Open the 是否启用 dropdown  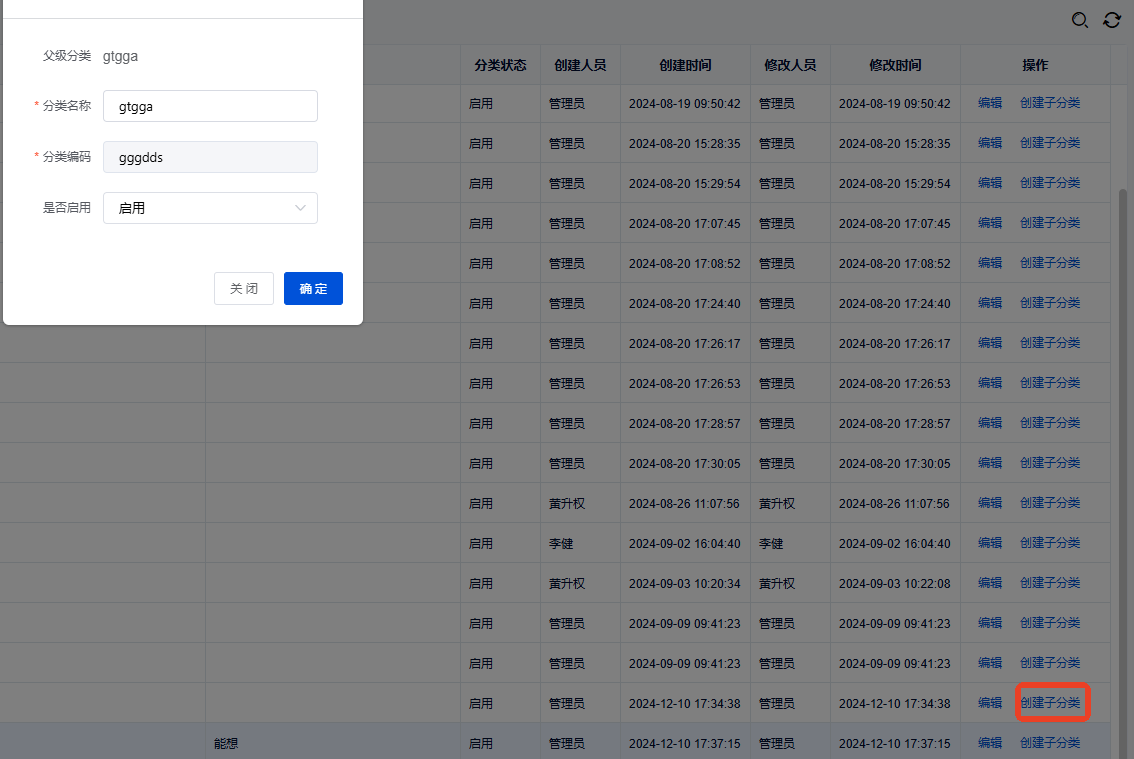210,208
